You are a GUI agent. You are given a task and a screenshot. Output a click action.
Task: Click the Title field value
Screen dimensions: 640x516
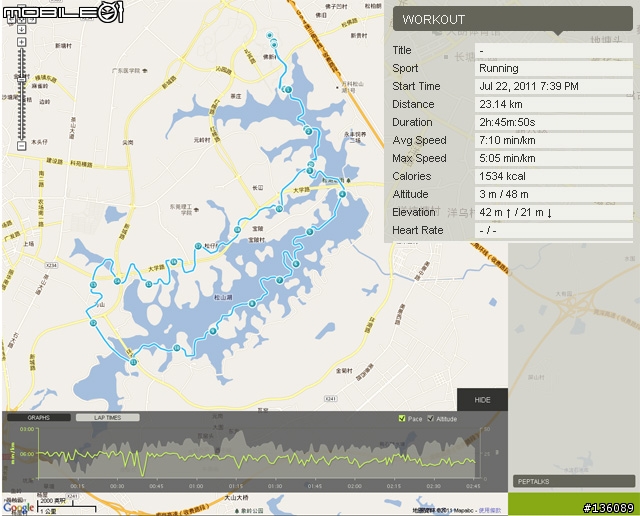click(x=553, y=51)
